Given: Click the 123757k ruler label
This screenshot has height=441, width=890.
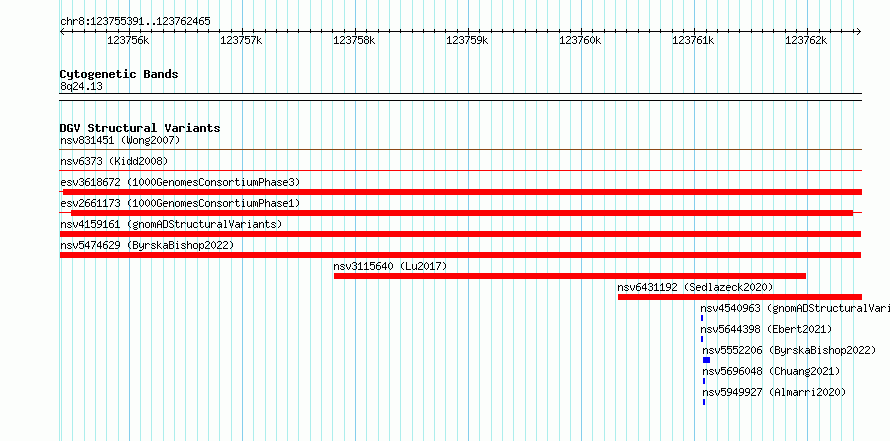Looking at the screenshot, I should [241, 41].
